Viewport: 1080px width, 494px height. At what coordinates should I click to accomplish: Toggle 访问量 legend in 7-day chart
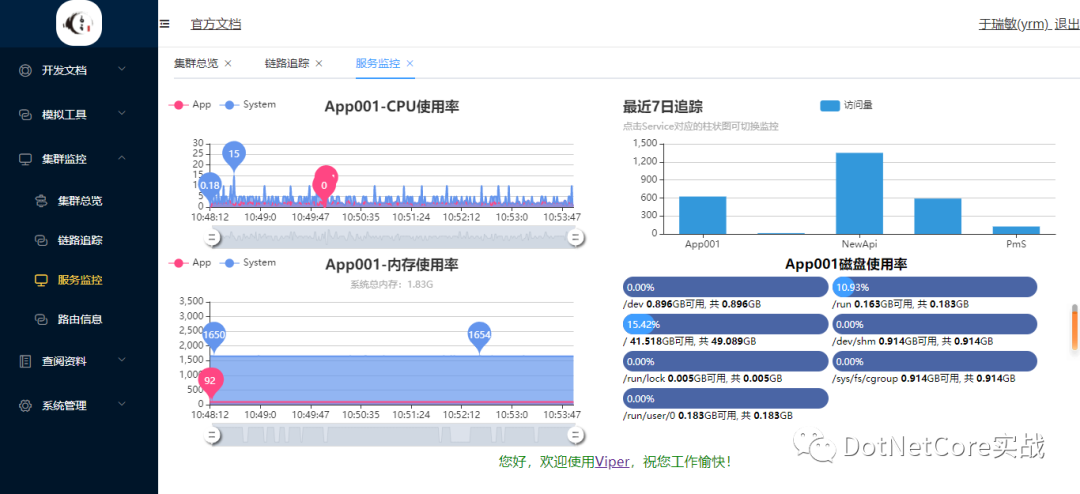pos(847,105)
